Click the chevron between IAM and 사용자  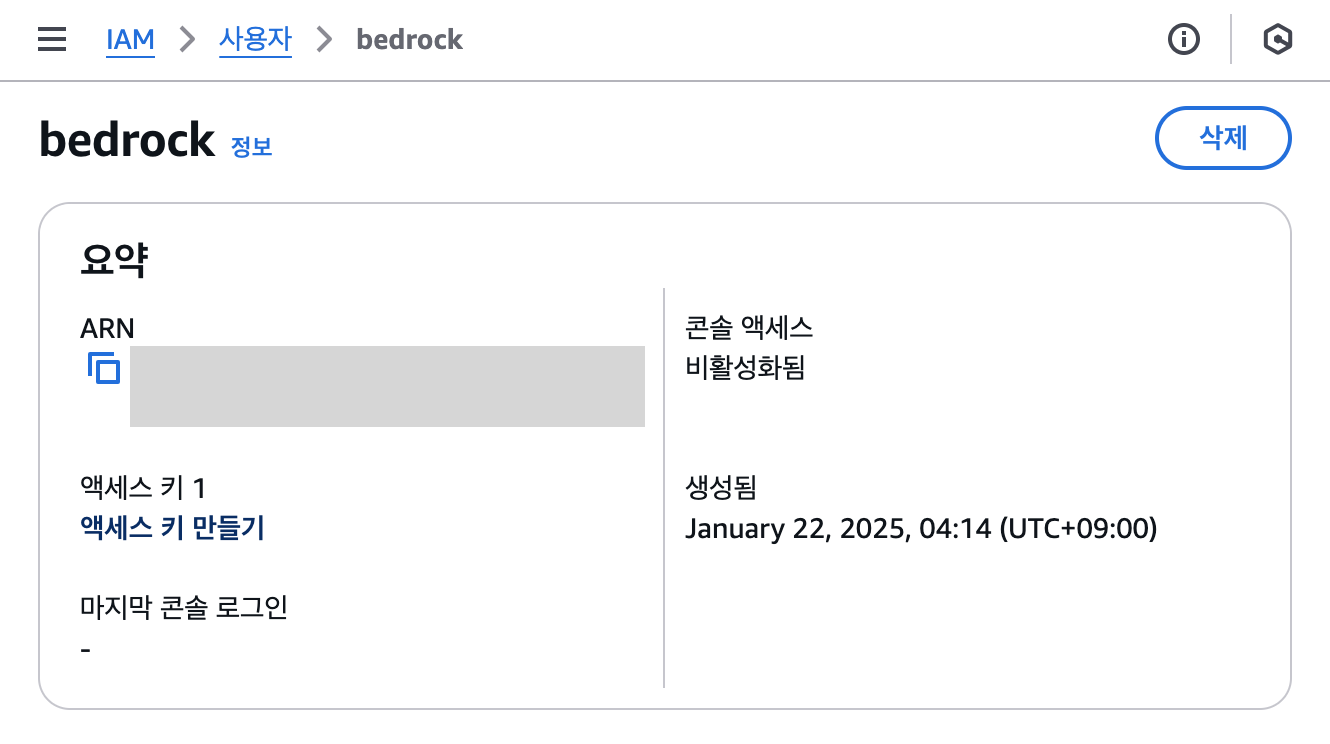tap(187, 40)
